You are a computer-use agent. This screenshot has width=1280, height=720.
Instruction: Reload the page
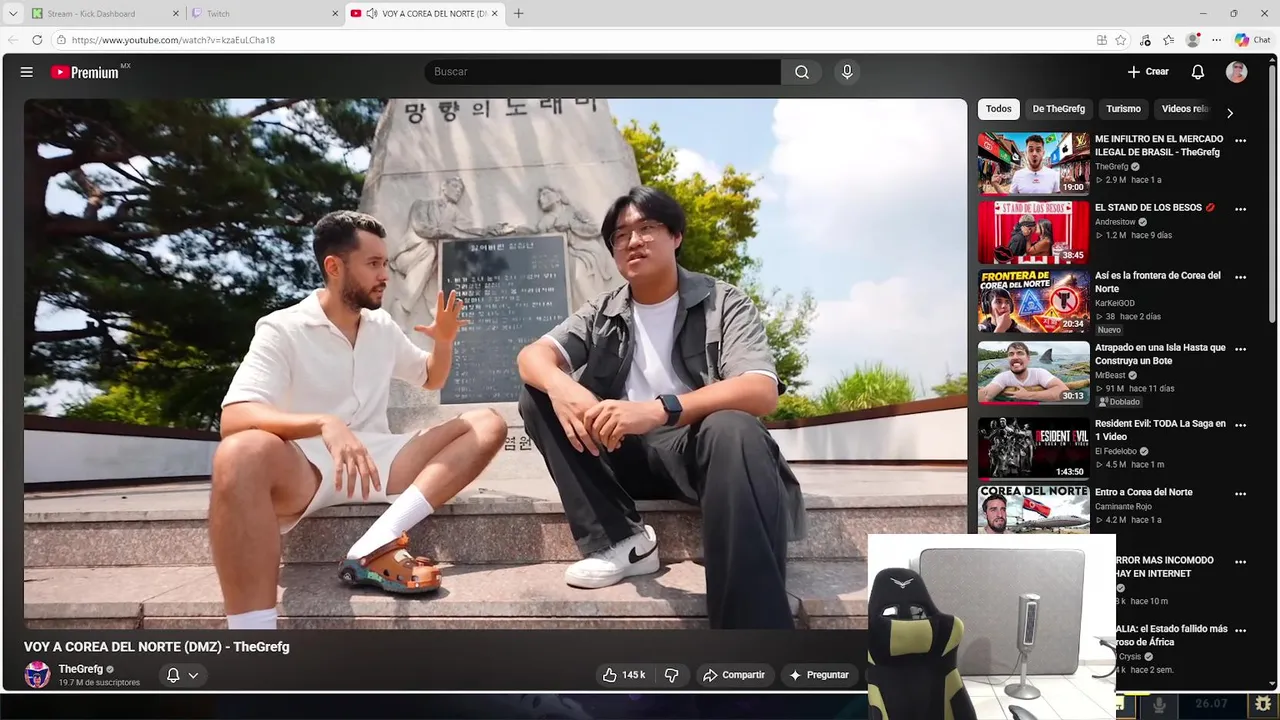[x=37, y=40]
